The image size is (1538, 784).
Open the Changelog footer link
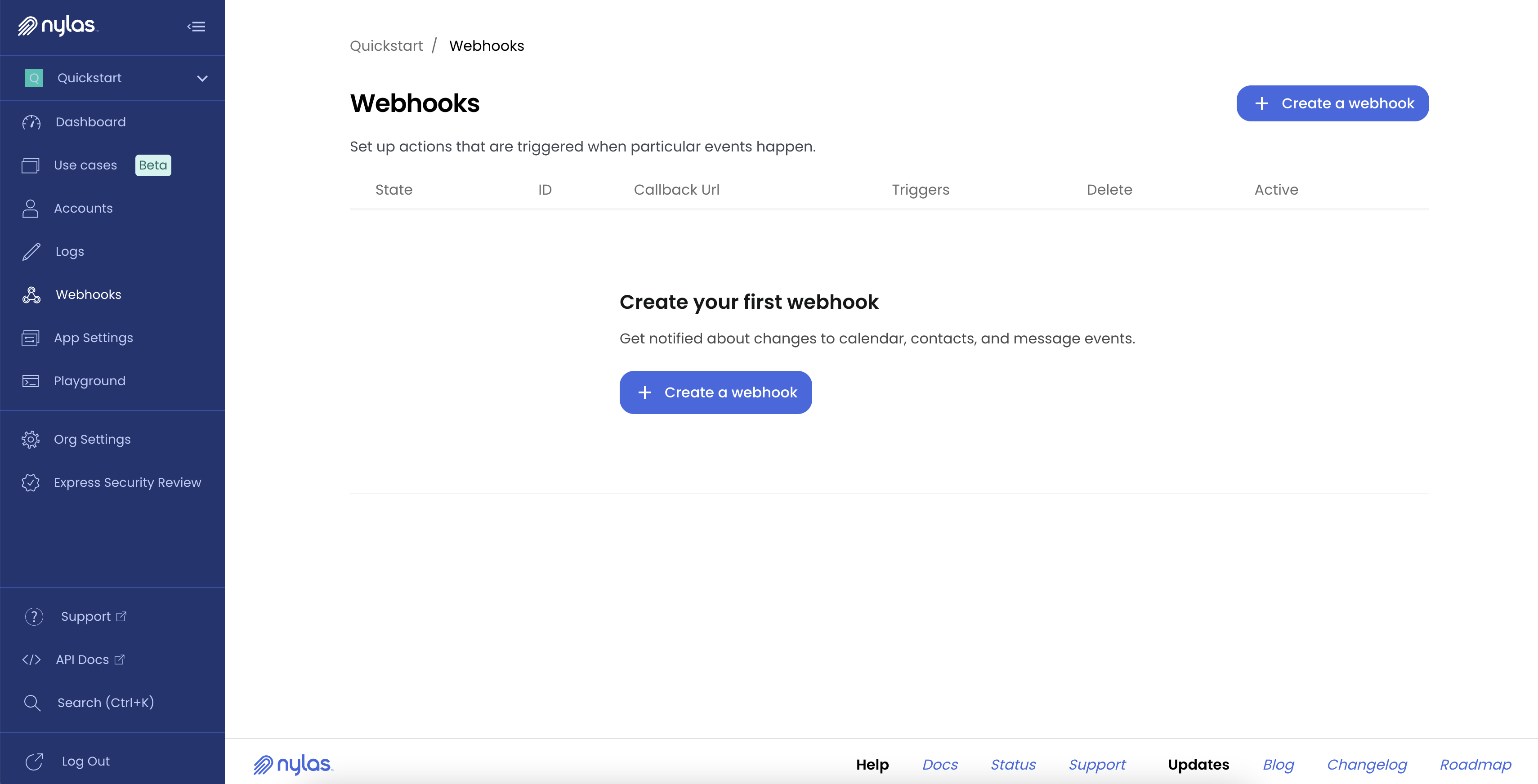point(1367,764)
